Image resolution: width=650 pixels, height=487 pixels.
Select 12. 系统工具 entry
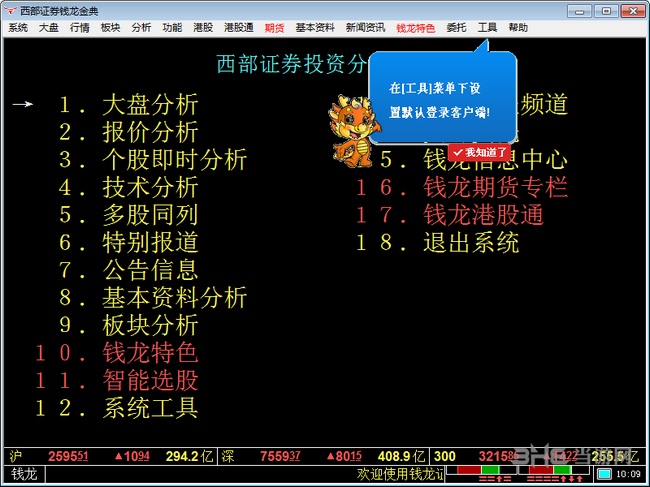(116, 408)
